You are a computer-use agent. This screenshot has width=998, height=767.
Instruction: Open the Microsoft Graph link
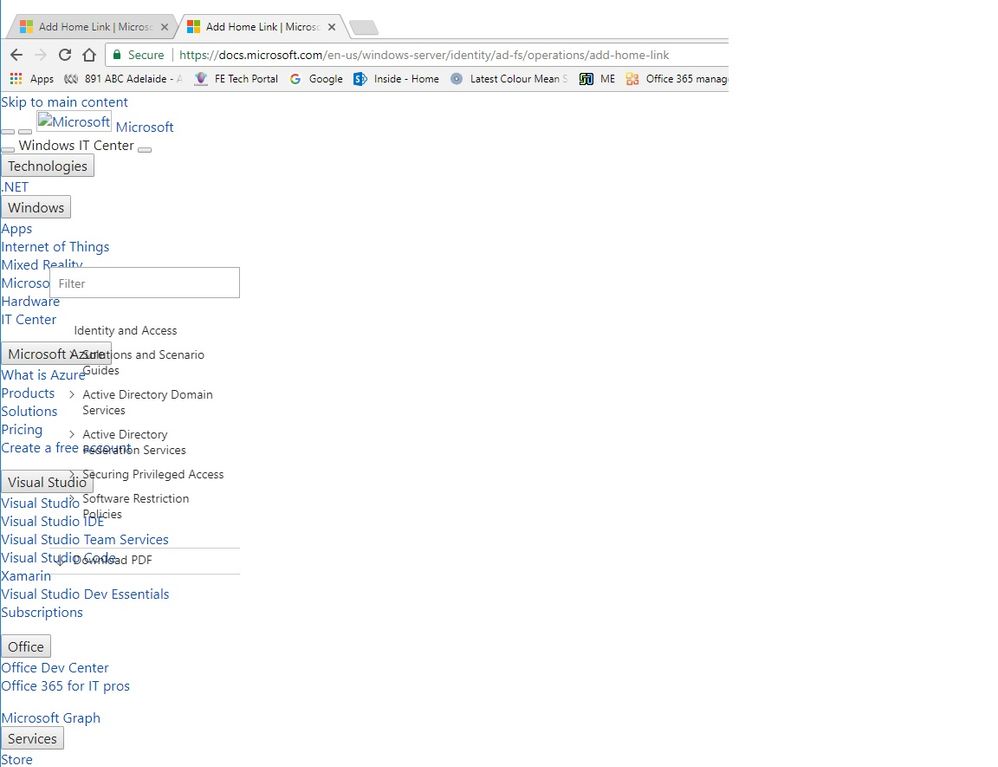point(51,718)
